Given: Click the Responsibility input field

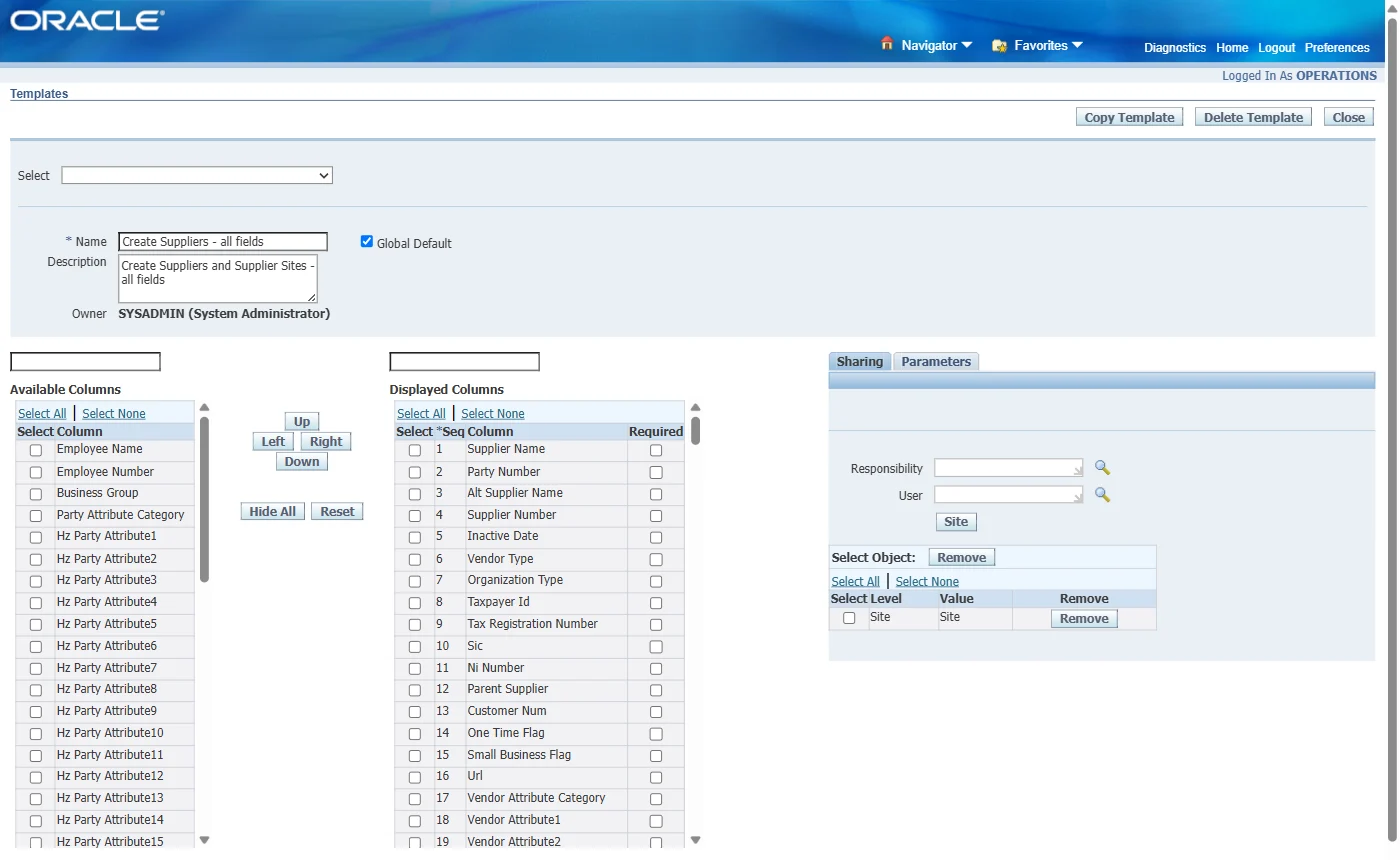Looking at the screenshot, I should click(1009, 468).
